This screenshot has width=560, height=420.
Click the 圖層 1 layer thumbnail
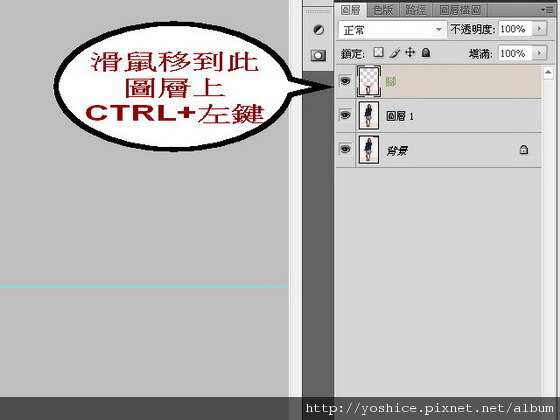coord(369,115)
